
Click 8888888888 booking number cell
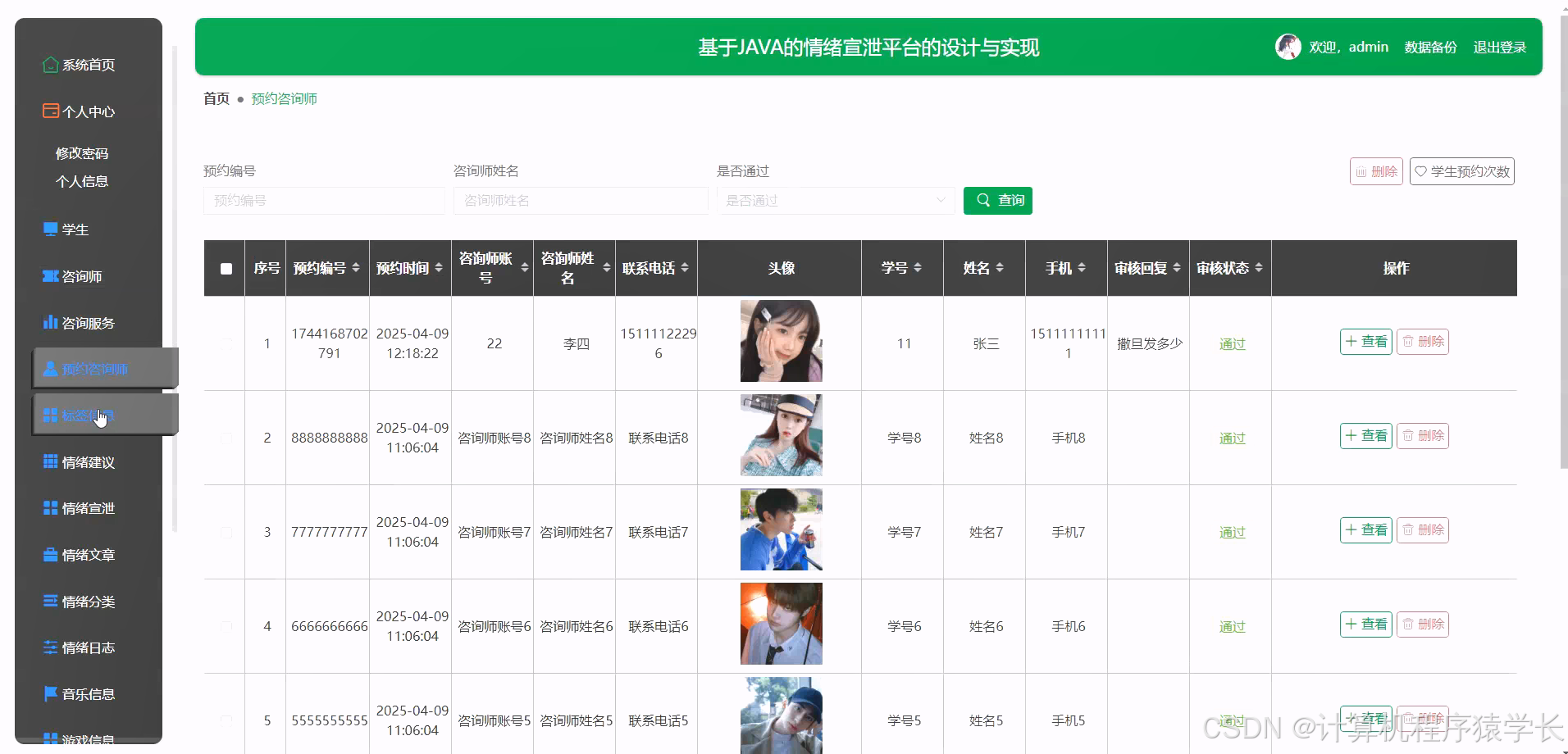330,438
